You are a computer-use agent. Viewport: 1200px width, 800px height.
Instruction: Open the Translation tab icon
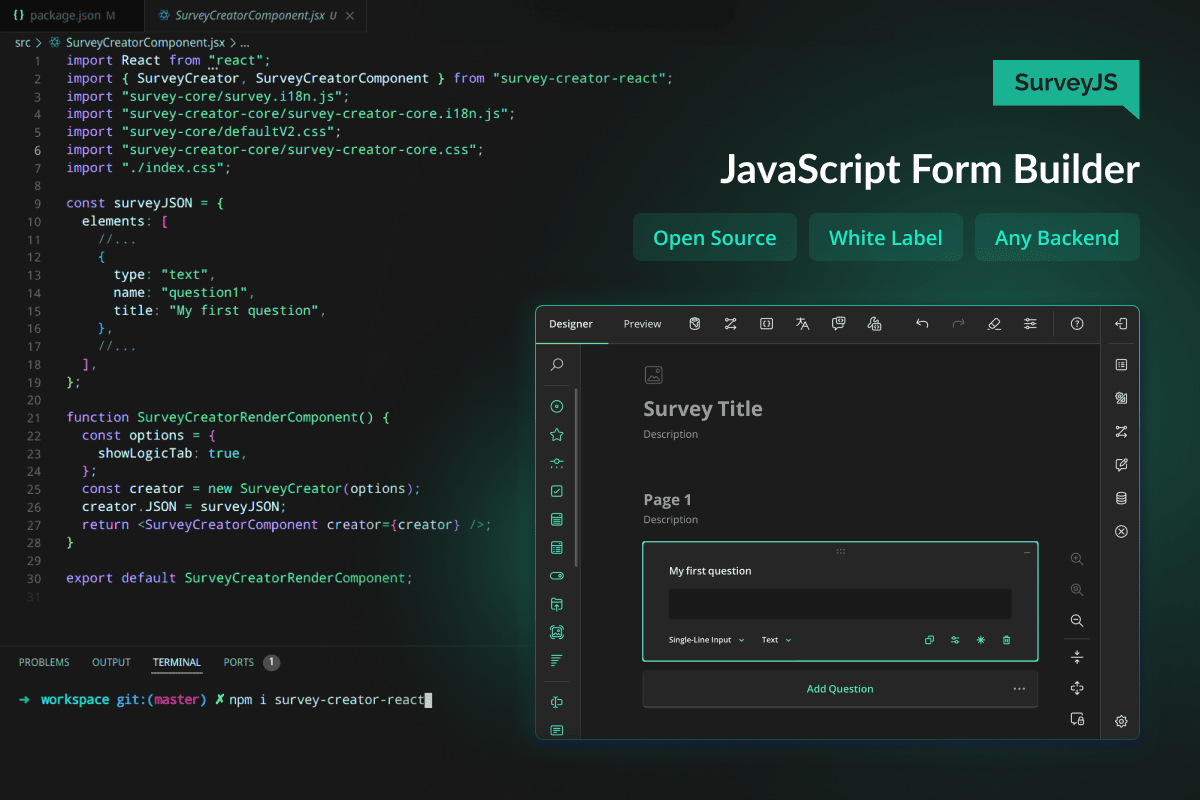(802, 324)
